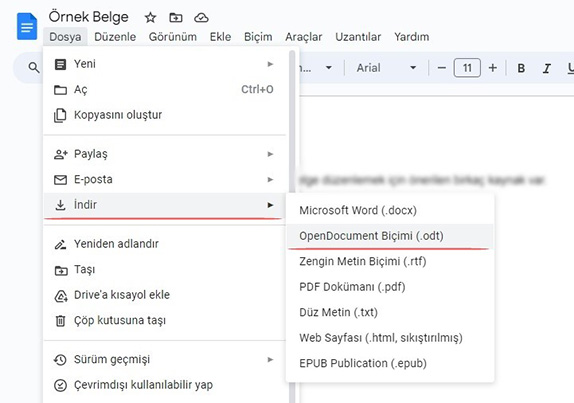This screenshot has height=403, width=574.
Task: Check the cloud save status icon
Action: pyautogui.click(x=201, y=18)
